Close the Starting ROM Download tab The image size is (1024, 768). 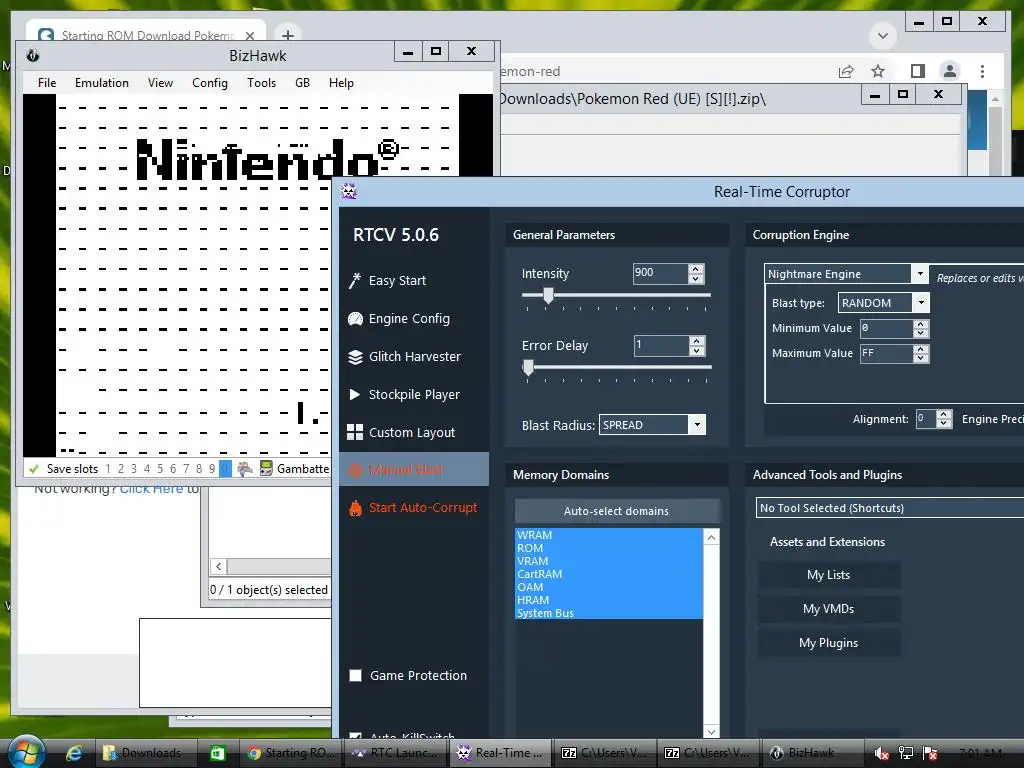(249, 35)
